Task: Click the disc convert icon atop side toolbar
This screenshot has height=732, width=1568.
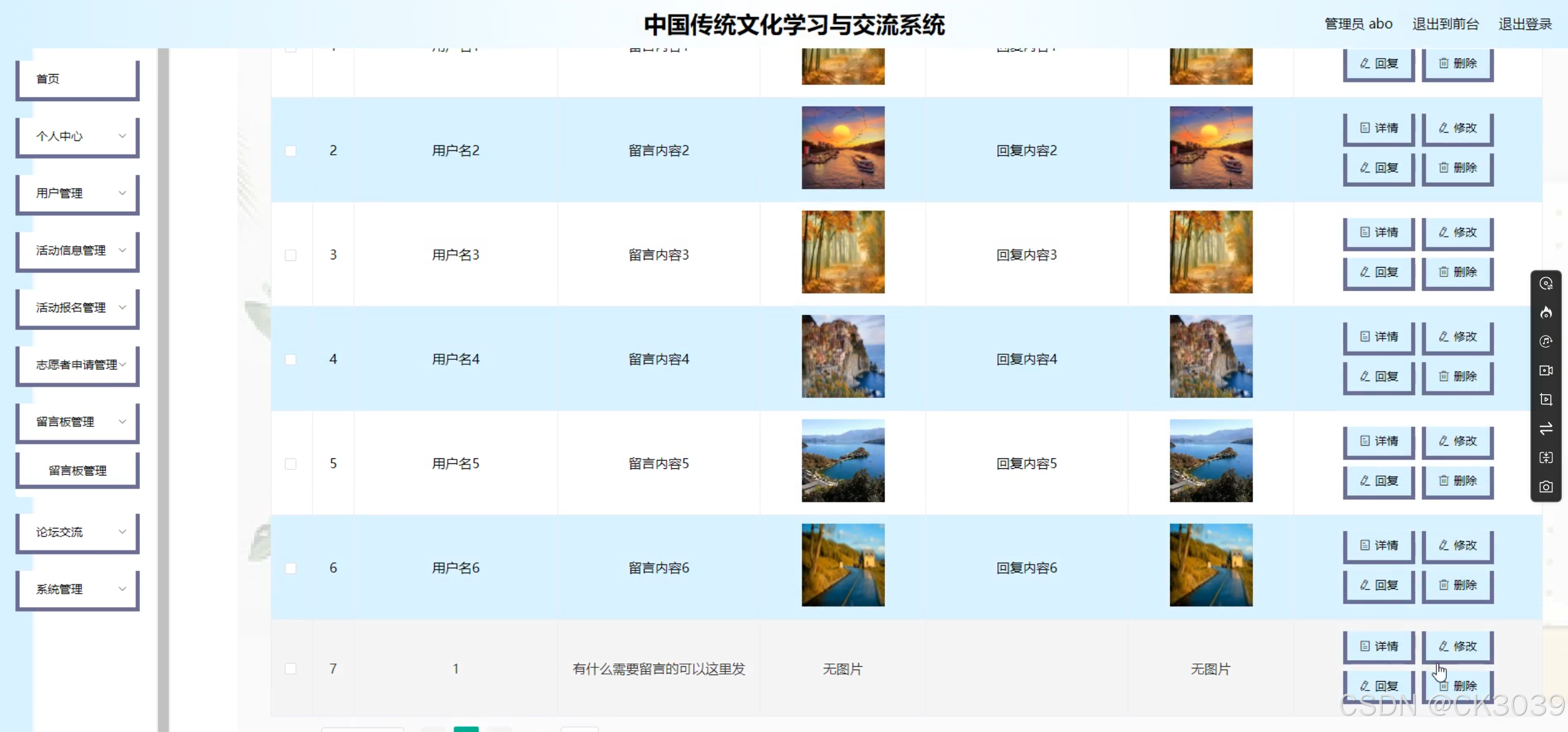Action: (1545, 284)
